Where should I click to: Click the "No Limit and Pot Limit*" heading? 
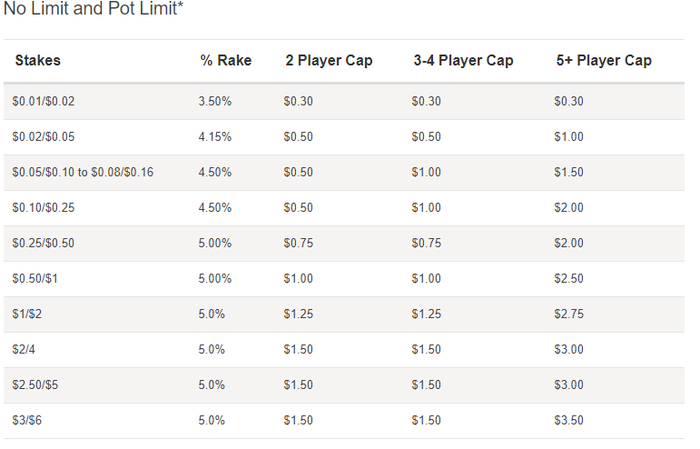[94, 10]
